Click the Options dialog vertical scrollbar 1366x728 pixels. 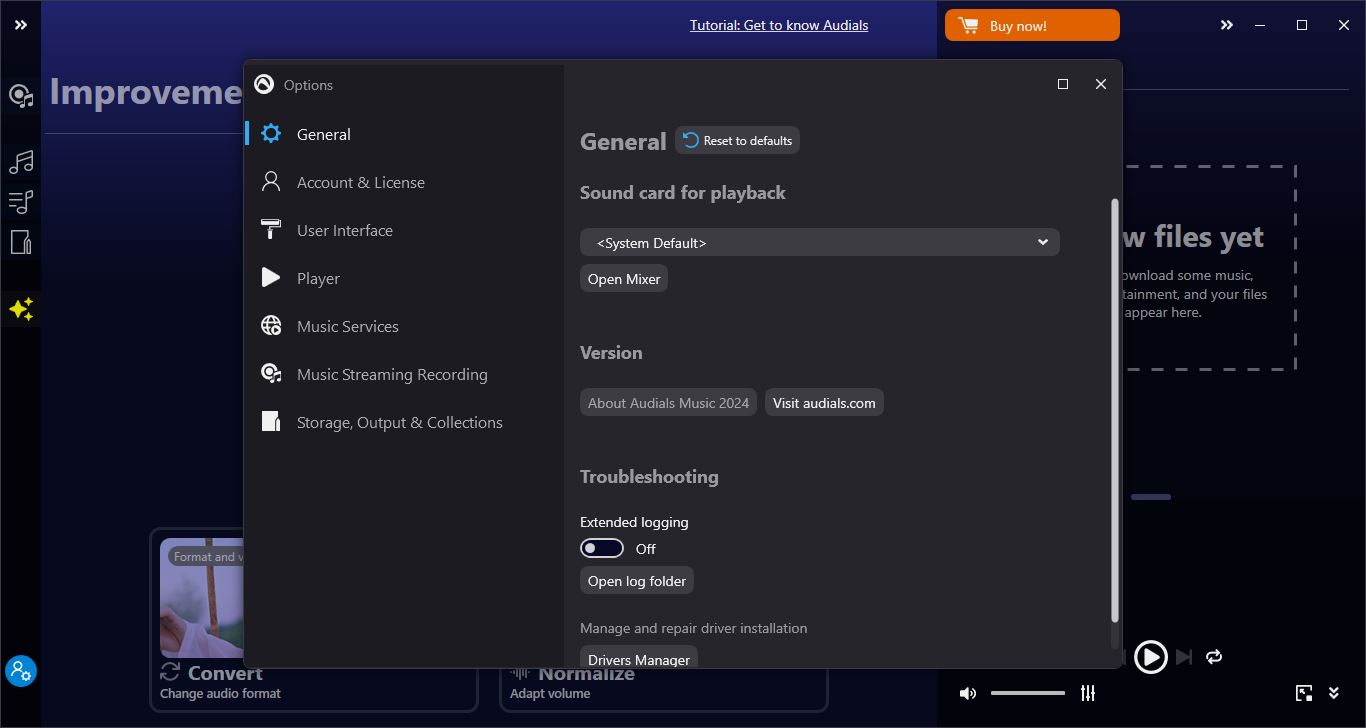coord(1115,410)
